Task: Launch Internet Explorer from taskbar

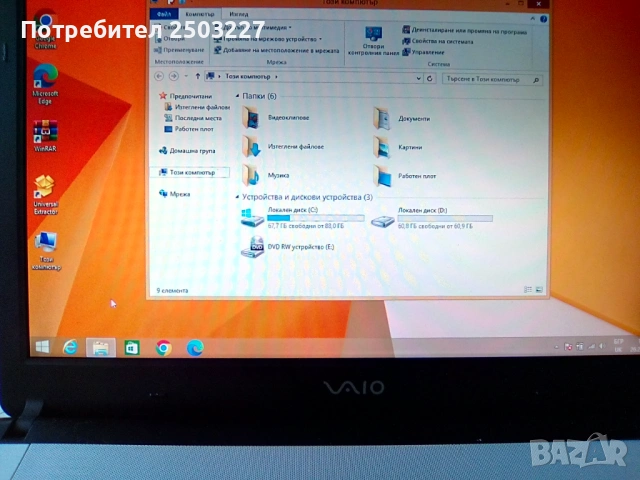Action: [x=70, y=347]
